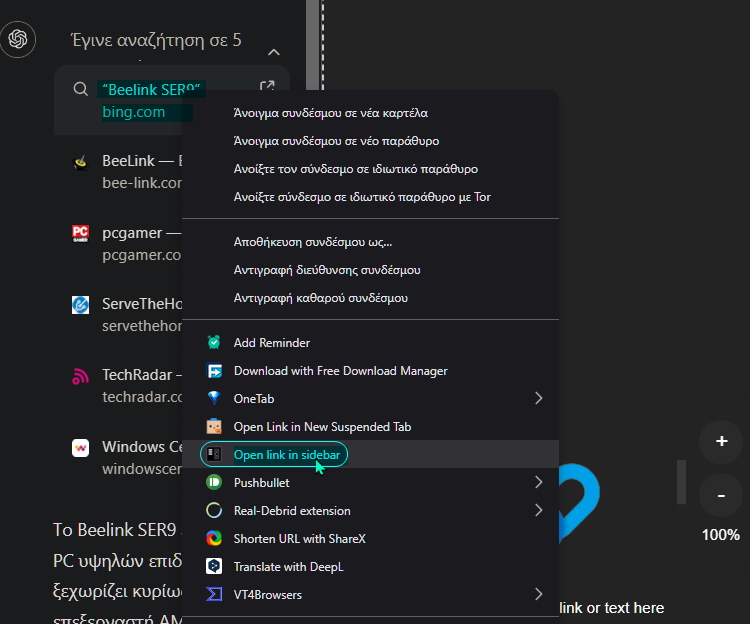750x624 pixels.
Task: Click the vertical scrollbar beside zoom controls
Action: click(x=682, y=482)
